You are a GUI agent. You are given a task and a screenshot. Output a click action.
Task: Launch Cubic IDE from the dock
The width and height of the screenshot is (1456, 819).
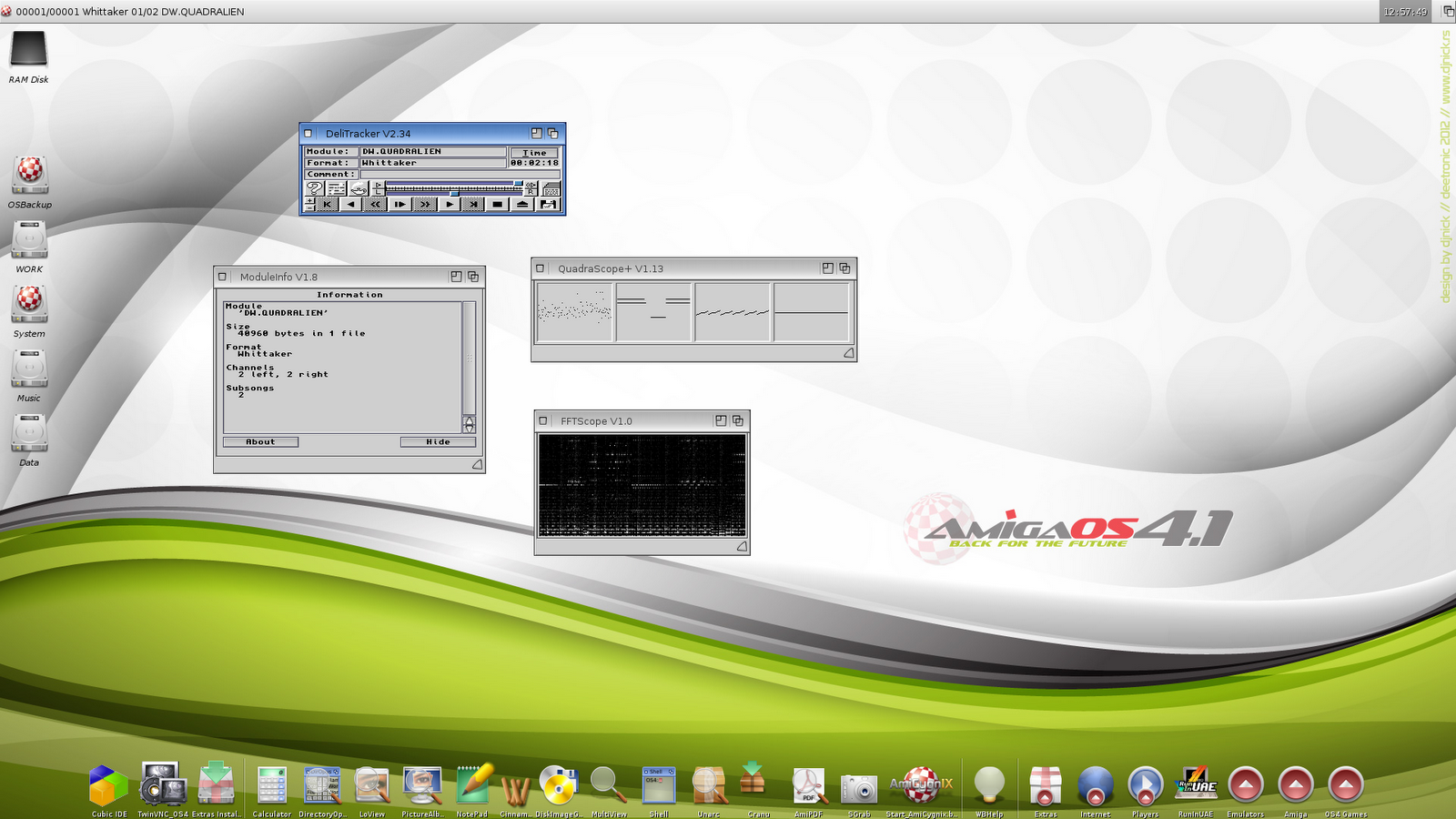point(109,784)
